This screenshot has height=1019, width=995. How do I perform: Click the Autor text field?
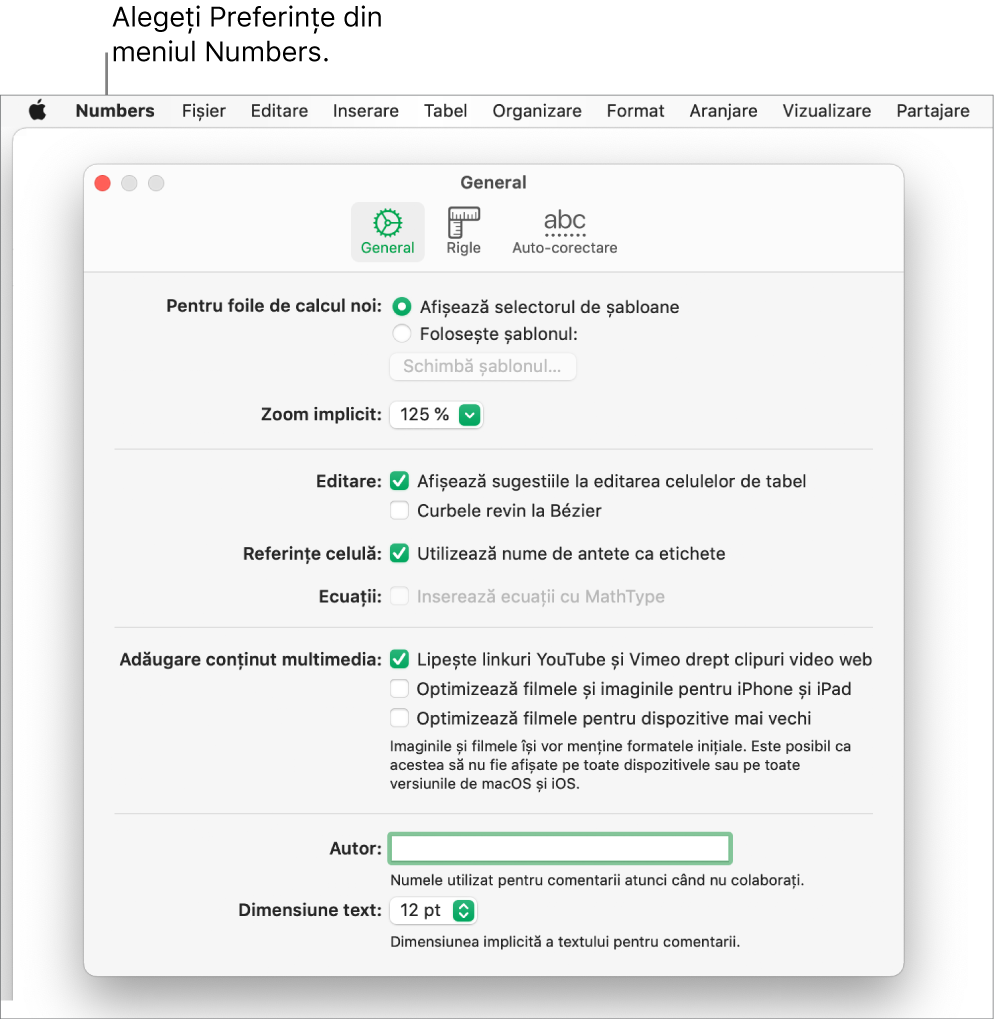pos(560,849)
